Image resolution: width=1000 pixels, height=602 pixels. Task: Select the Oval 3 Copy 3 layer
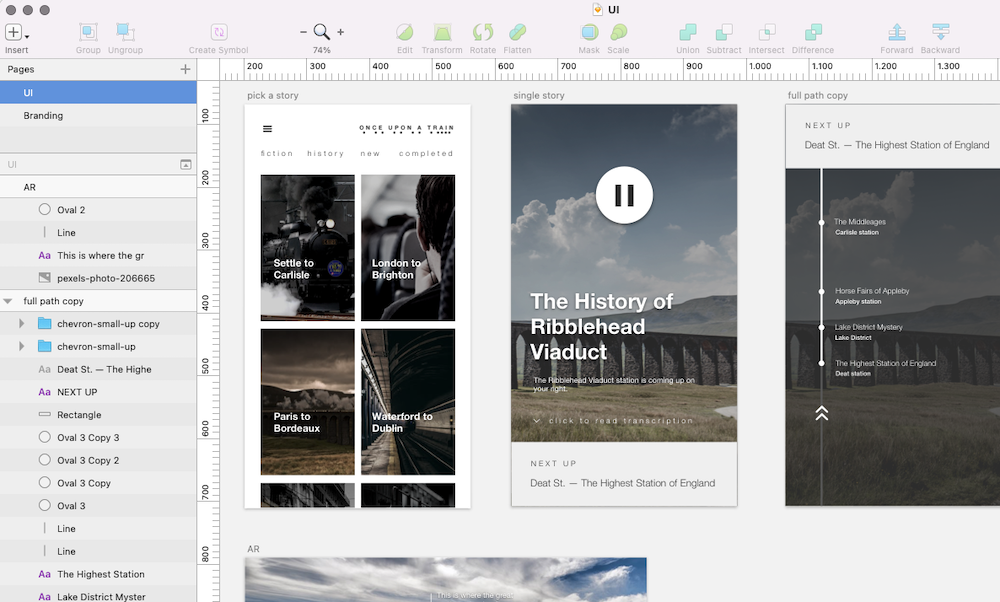pos(98,437)
